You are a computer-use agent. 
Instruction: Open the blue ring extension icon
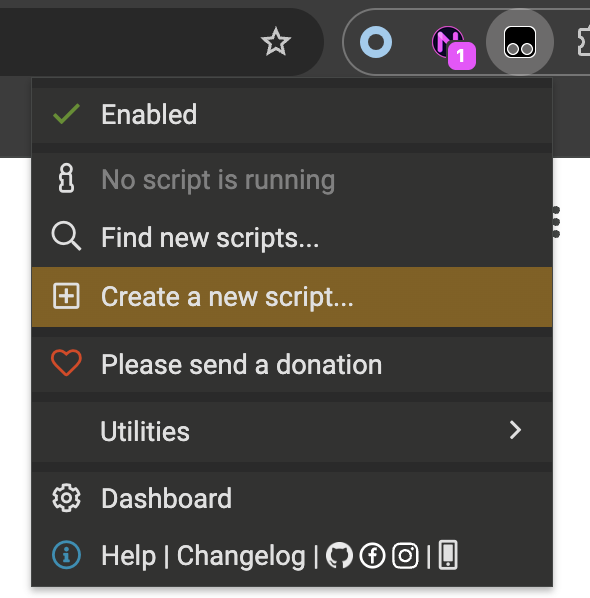coord(376,42)
